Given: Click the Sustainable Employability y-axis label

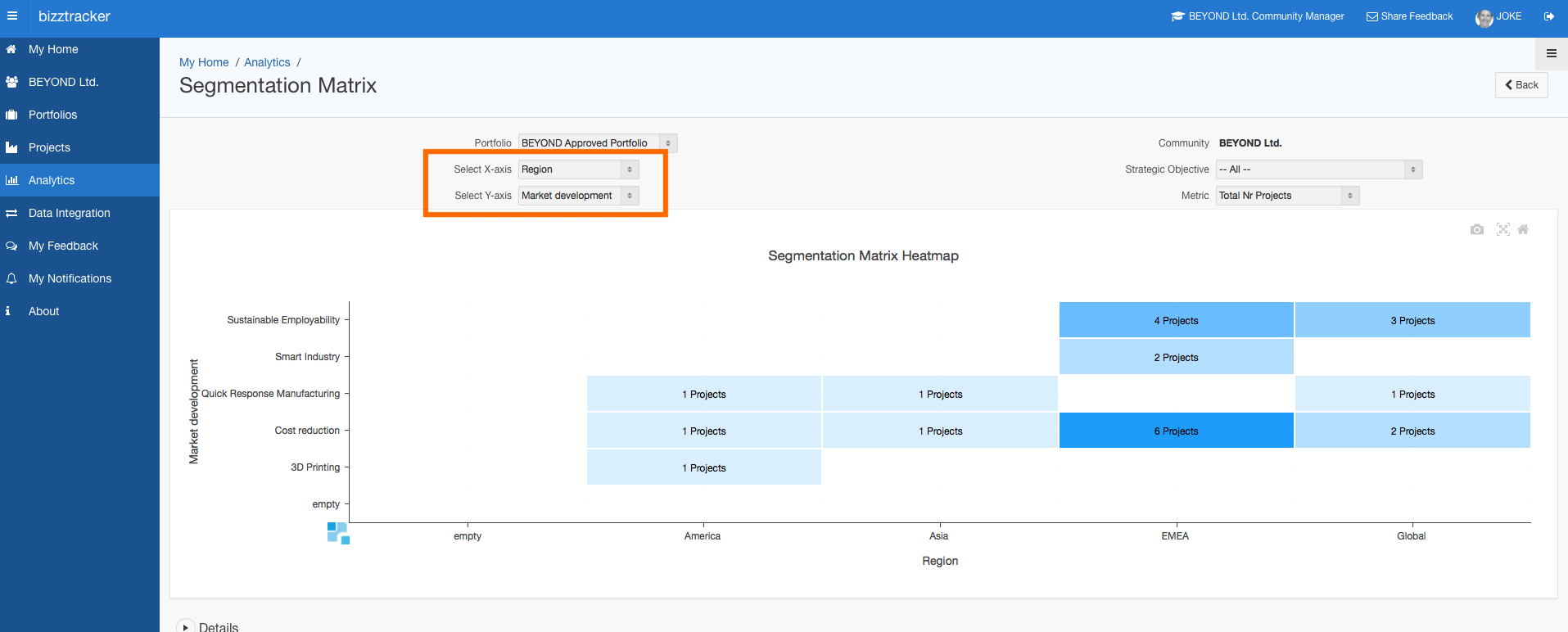Looking at the screenshot, I should [283, 320].
